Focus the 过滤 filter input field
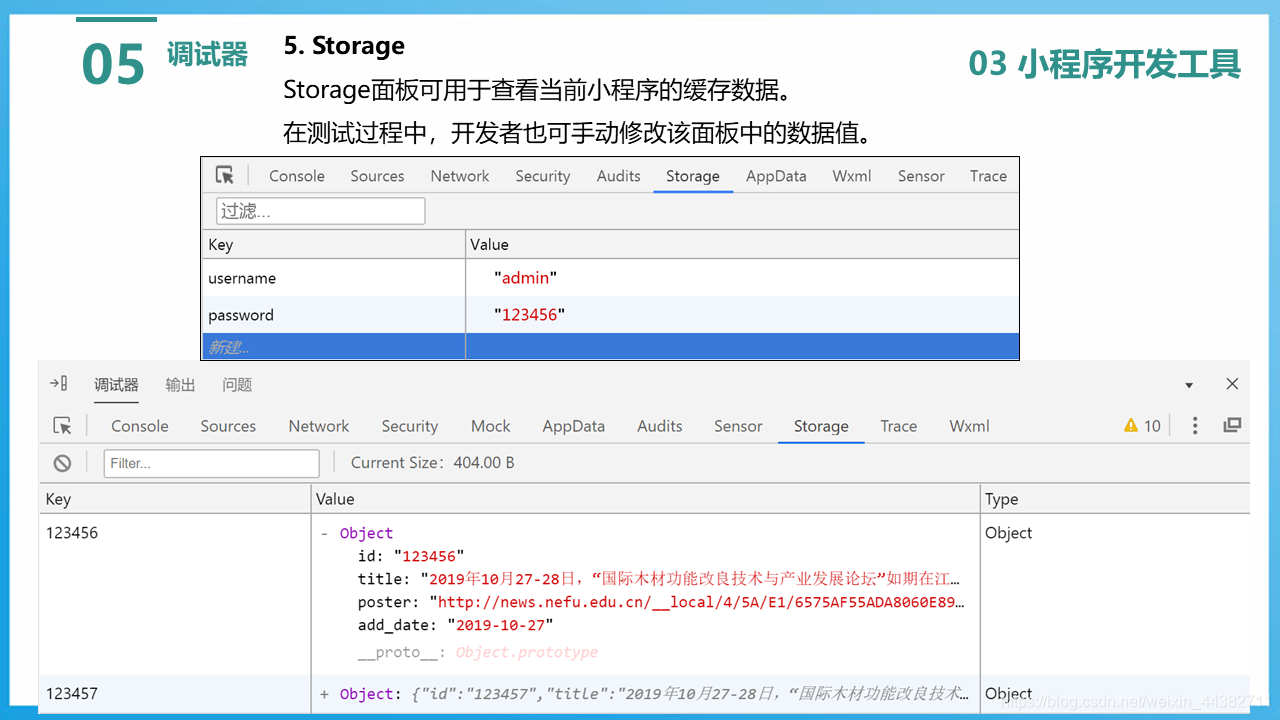Viewport: 1280px width, 720px height. point(321,211)
